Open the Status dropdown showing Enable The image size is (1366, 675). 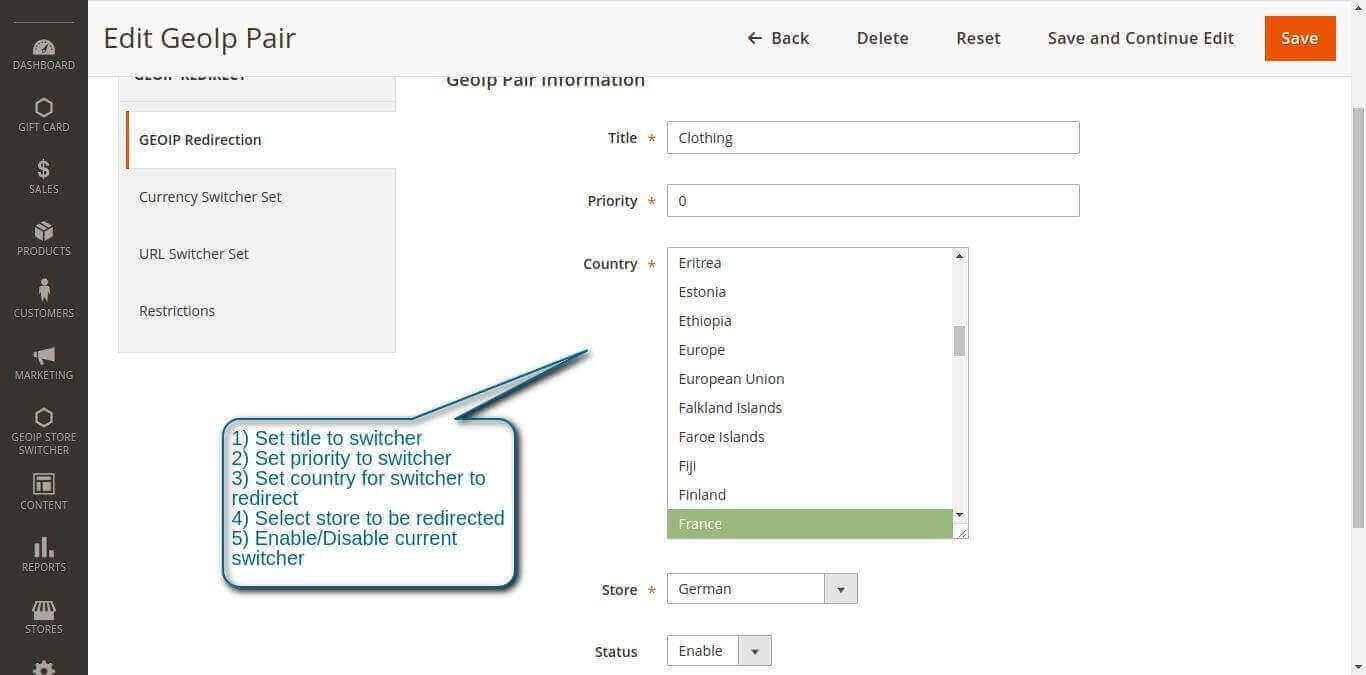tap(718, 651)
